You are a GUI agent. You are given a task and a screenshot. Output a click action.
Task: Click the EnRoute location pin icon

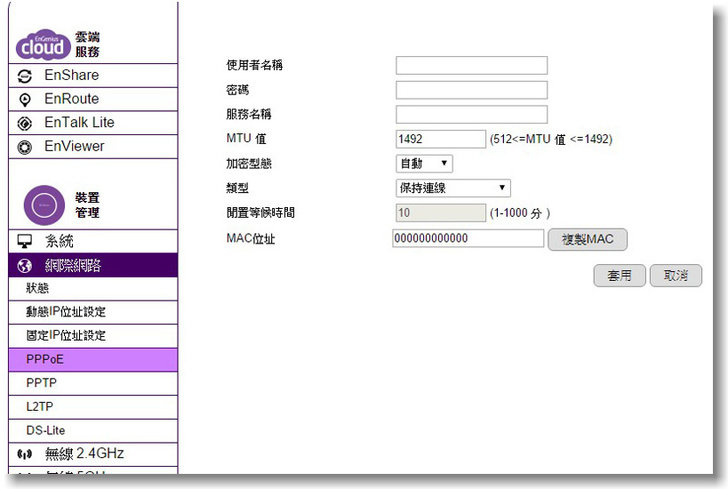[x=26, y=99]
